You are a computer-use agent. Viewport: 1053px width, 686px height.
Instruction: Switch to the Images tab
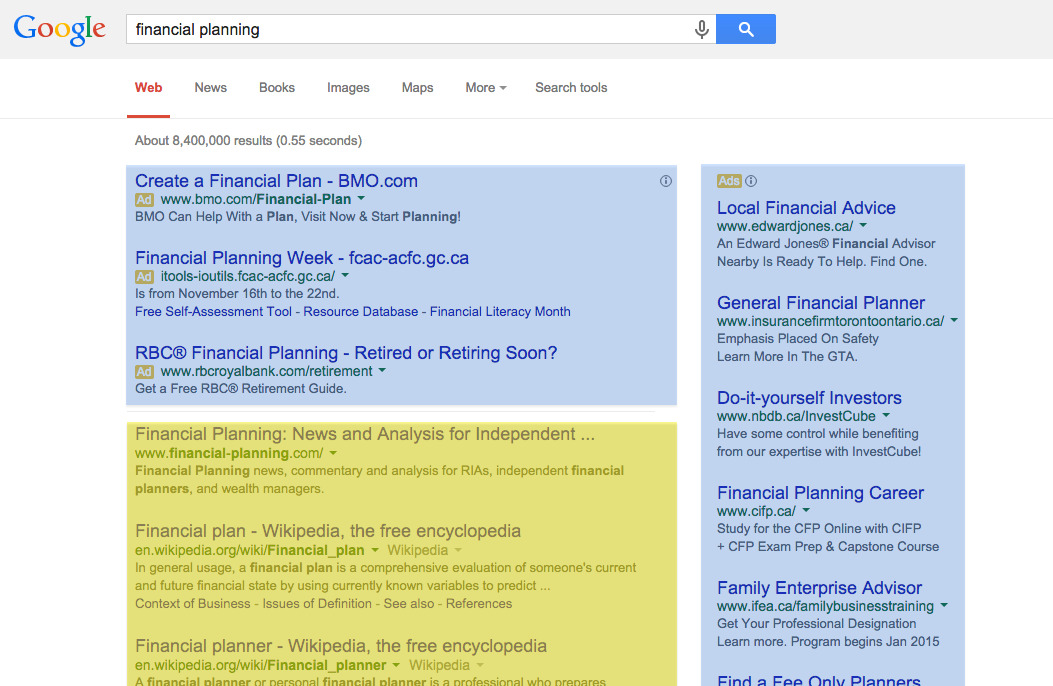[x=348, y=88]
